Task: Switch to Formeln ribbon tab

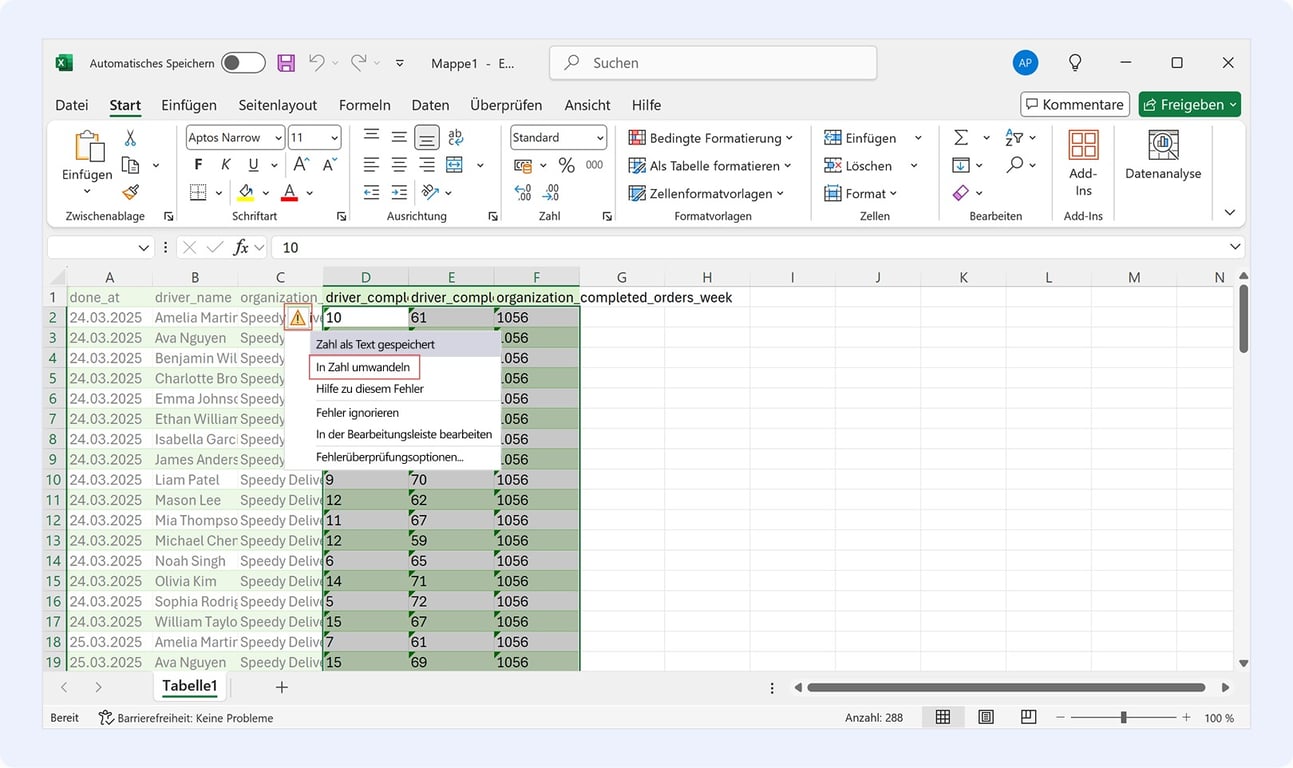Action: (365, 105)
